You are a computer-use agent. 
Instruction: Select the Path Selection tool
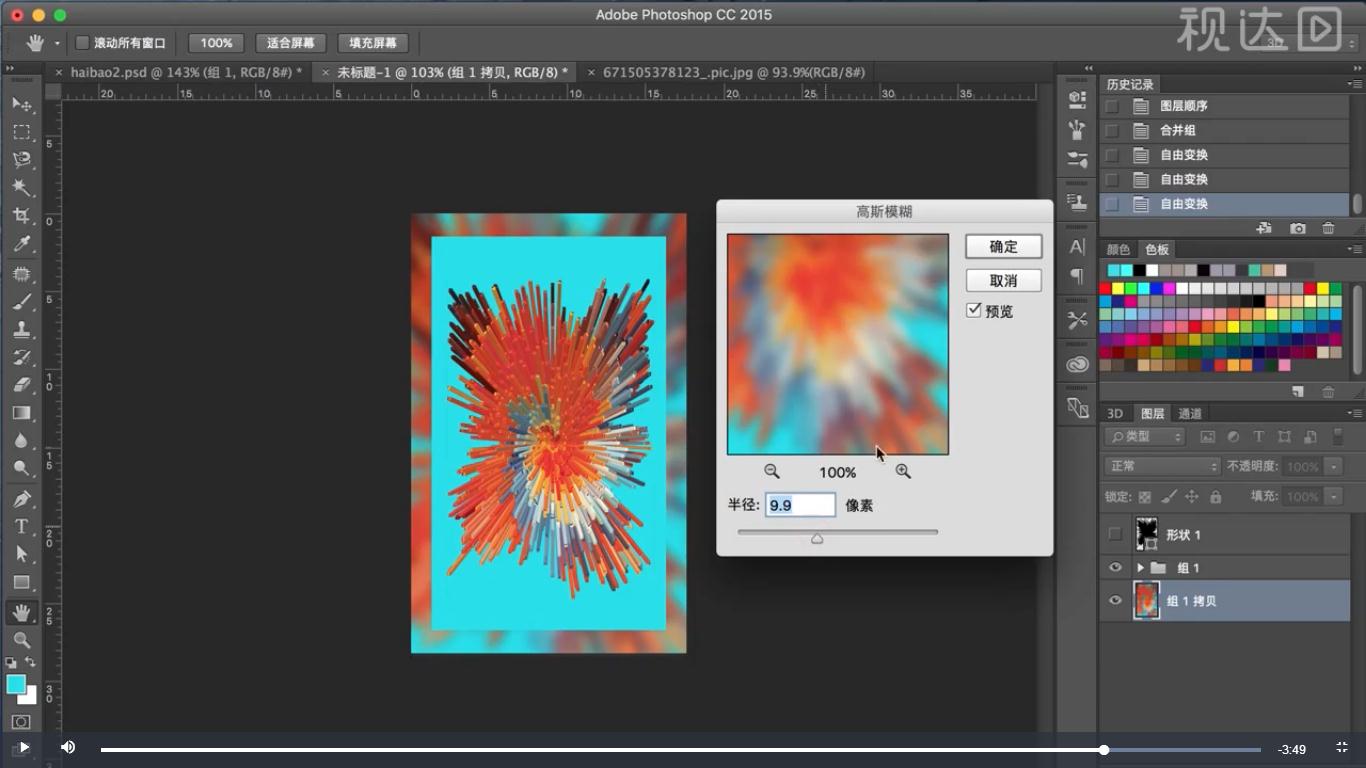coord(21,554)
